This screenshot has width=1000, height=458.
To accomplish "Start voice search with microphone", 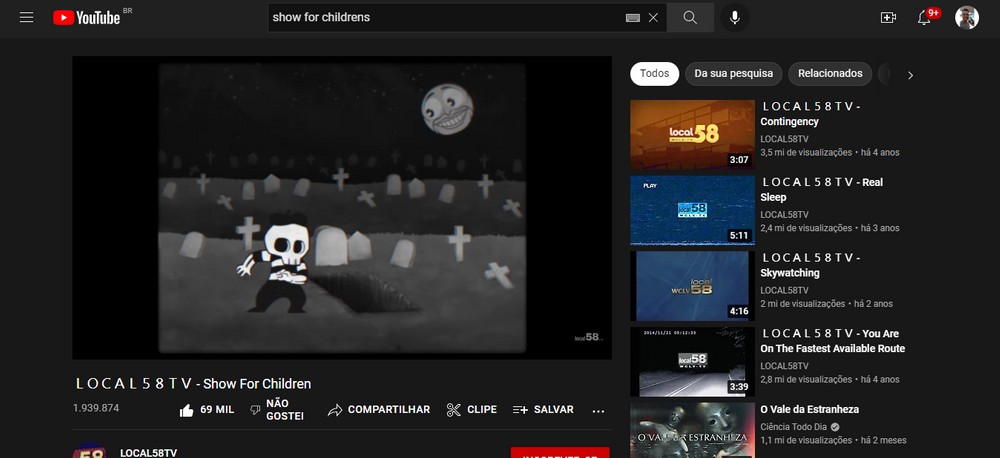I will pyautogui.click(x=735, y=17).
